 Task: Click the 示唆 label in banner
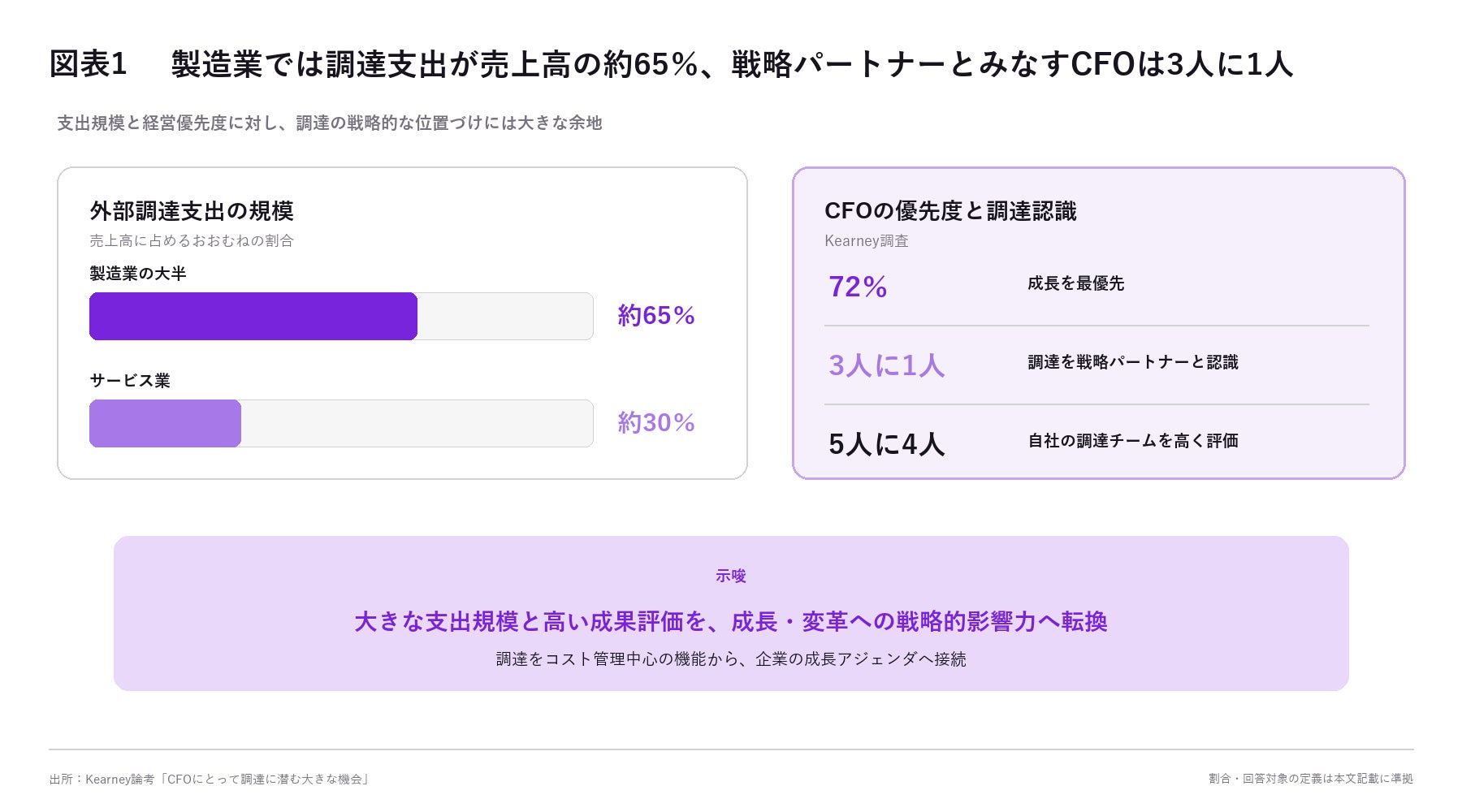pos(731,576)
